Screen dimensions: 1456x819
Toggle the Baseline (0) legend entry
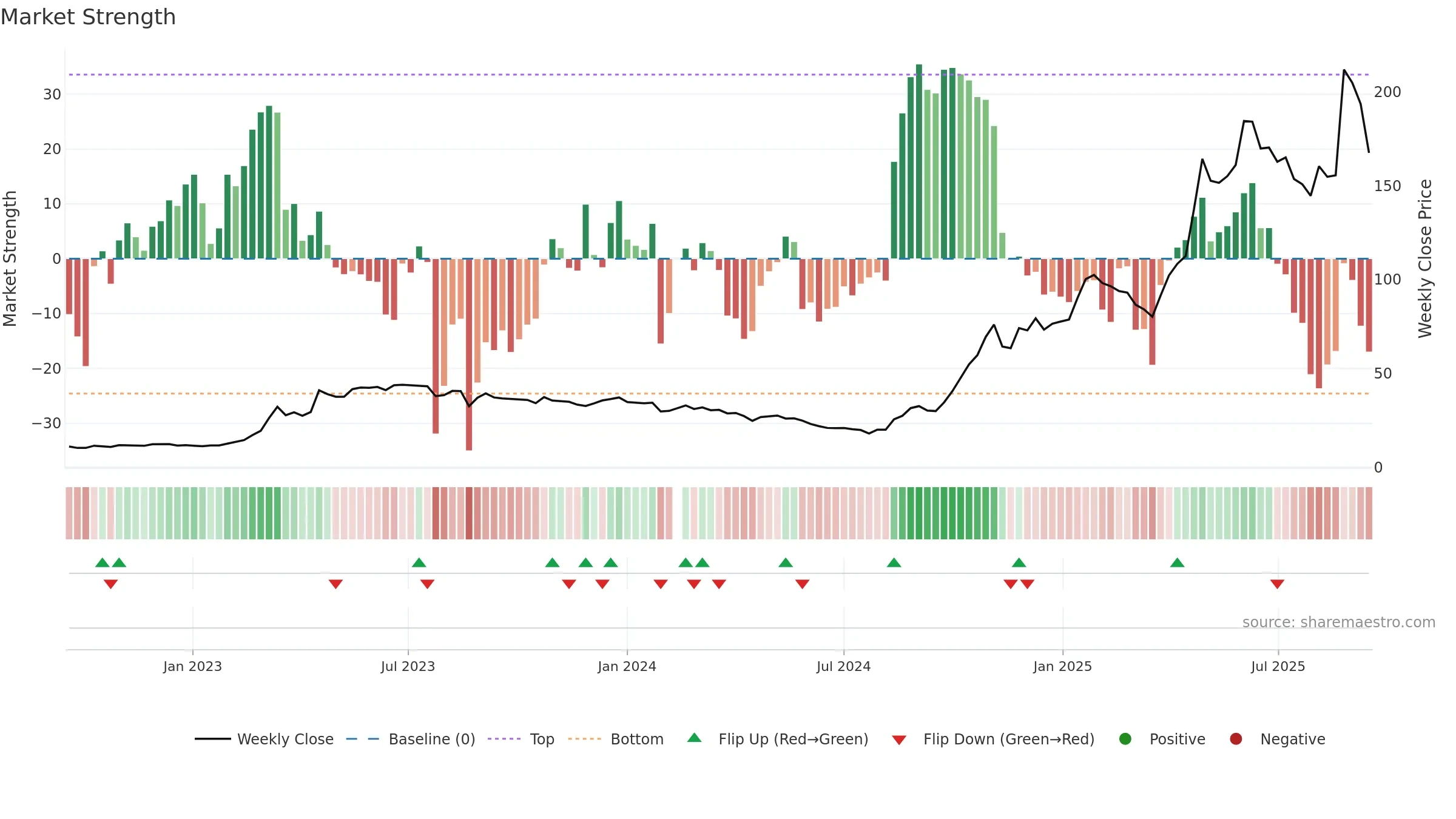click(411, 739)
